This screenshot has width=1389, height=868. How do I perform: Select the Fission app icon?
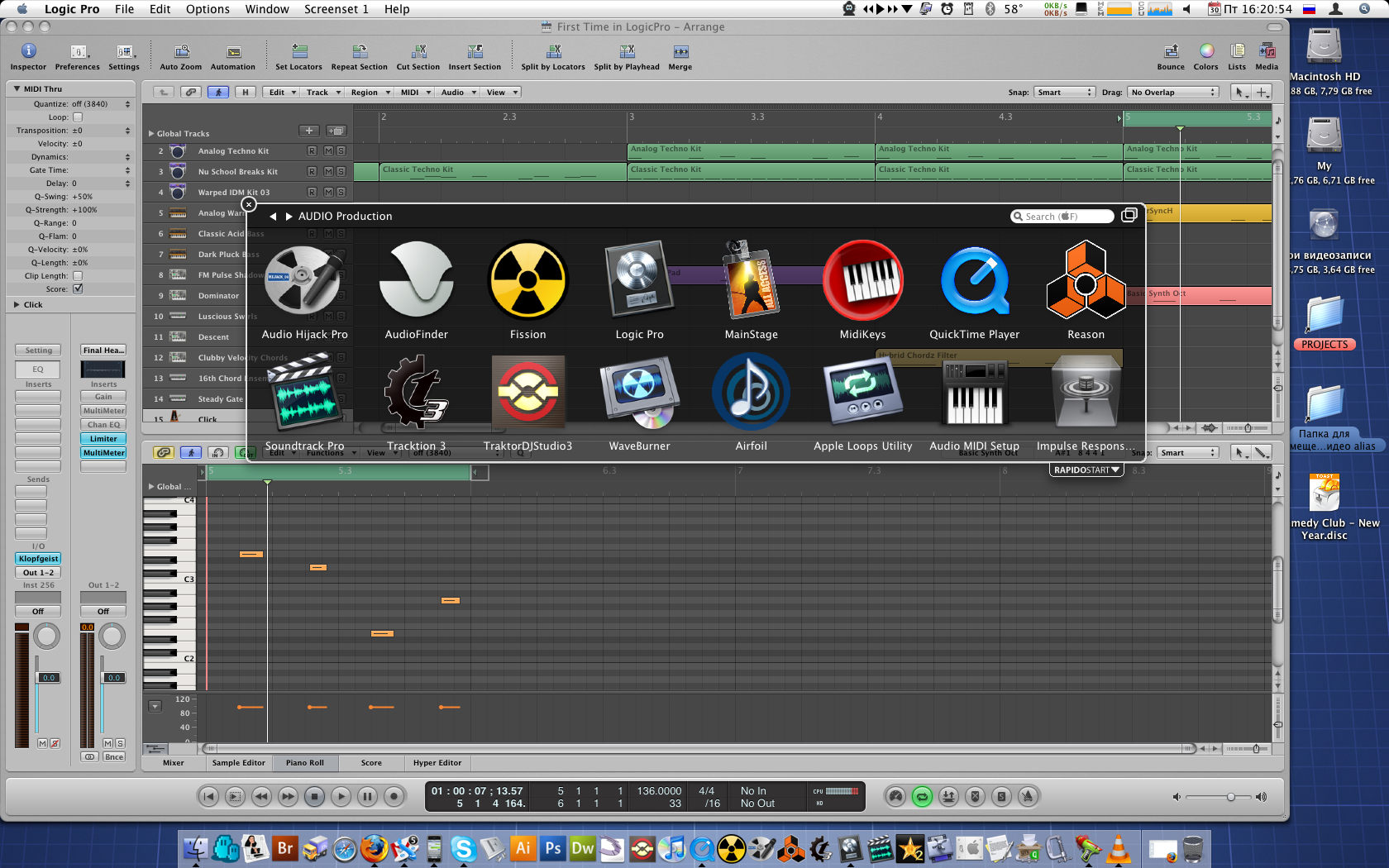[x=527, y=279]
